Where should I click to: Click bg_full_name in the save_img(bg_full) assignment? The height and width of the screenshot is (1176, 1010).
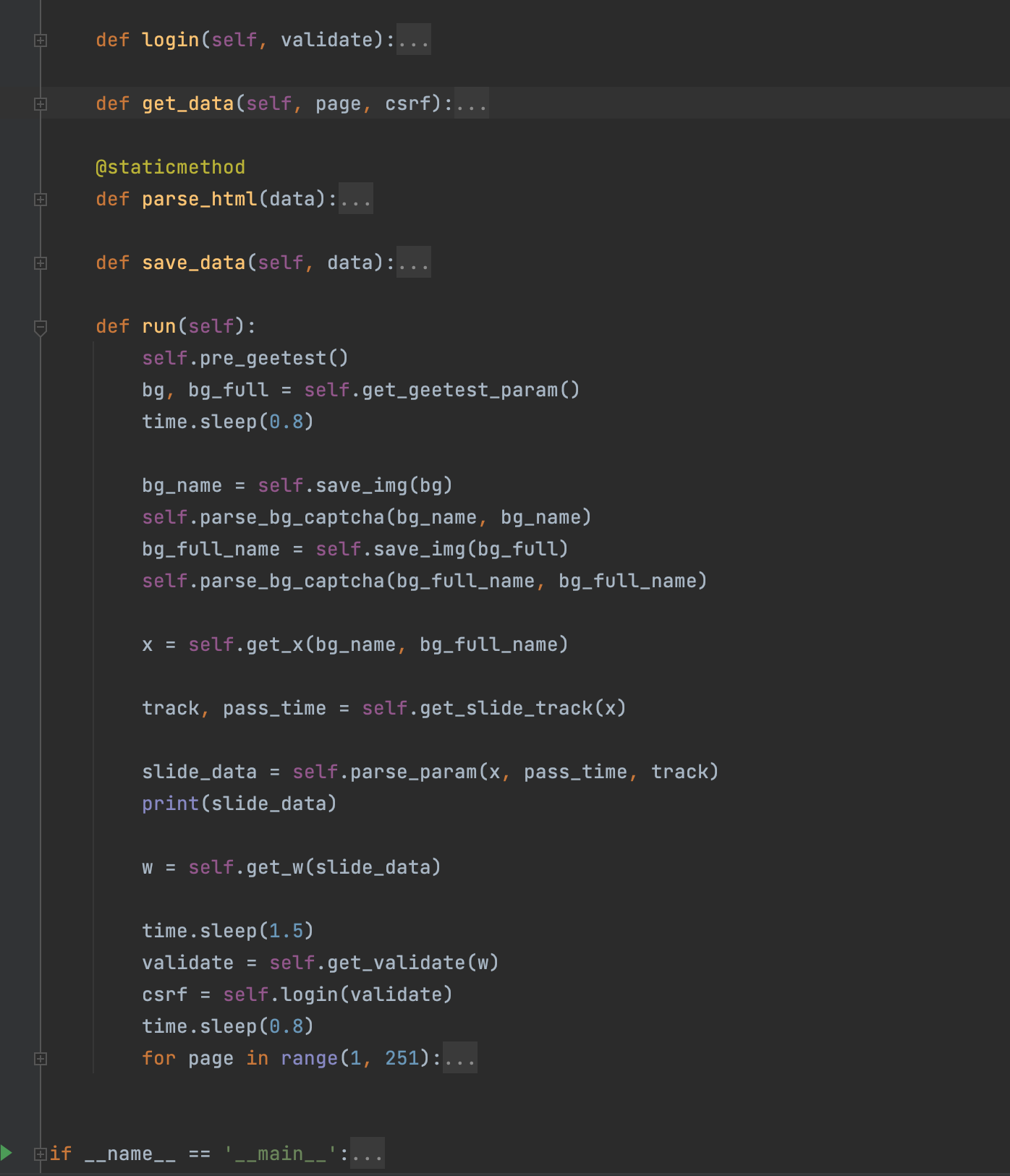click(x=211, y=549)
